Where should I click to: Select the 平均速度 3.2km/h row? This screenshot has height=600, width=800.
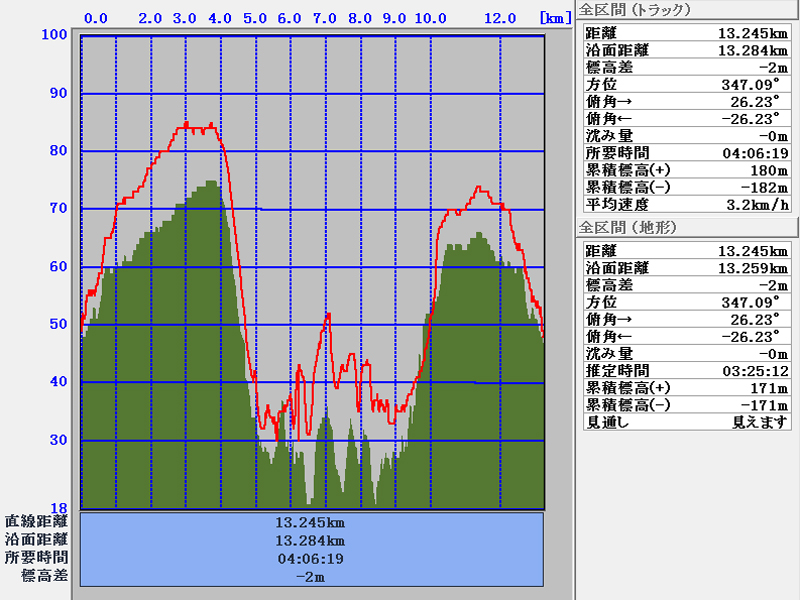point(686,204)
